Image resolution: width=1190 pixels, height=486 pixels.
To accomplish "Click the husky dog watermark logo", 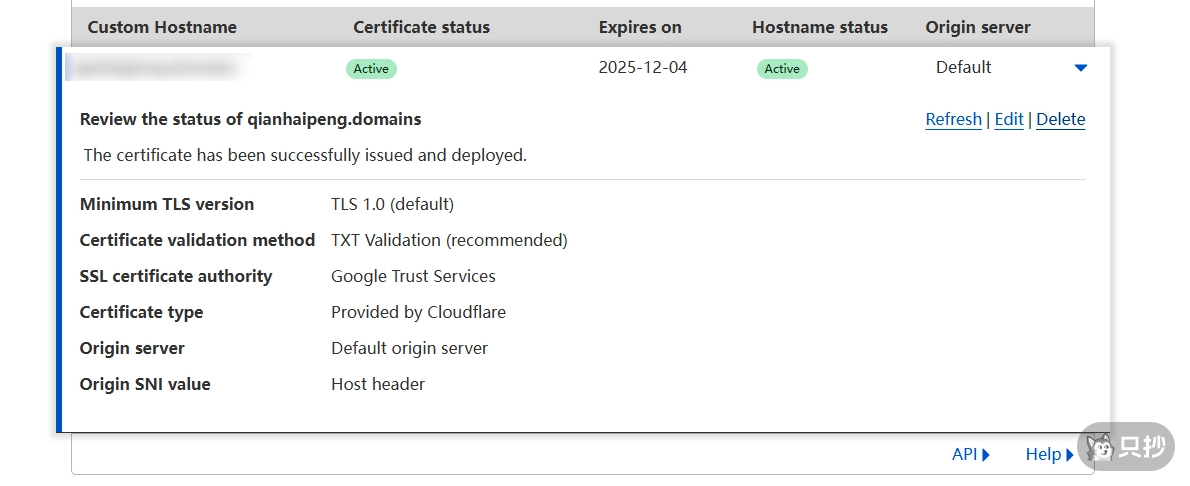I will tap(1102, 447).
